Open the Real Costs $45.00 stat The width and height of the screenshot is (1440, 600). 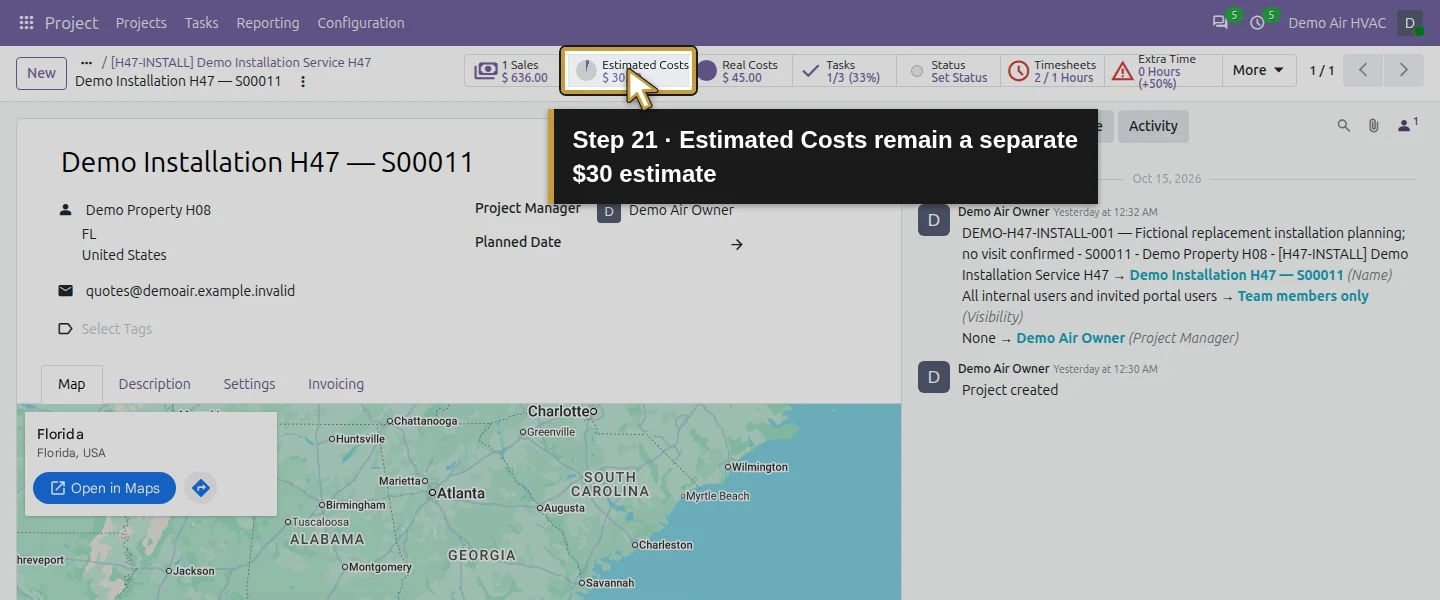741,71
